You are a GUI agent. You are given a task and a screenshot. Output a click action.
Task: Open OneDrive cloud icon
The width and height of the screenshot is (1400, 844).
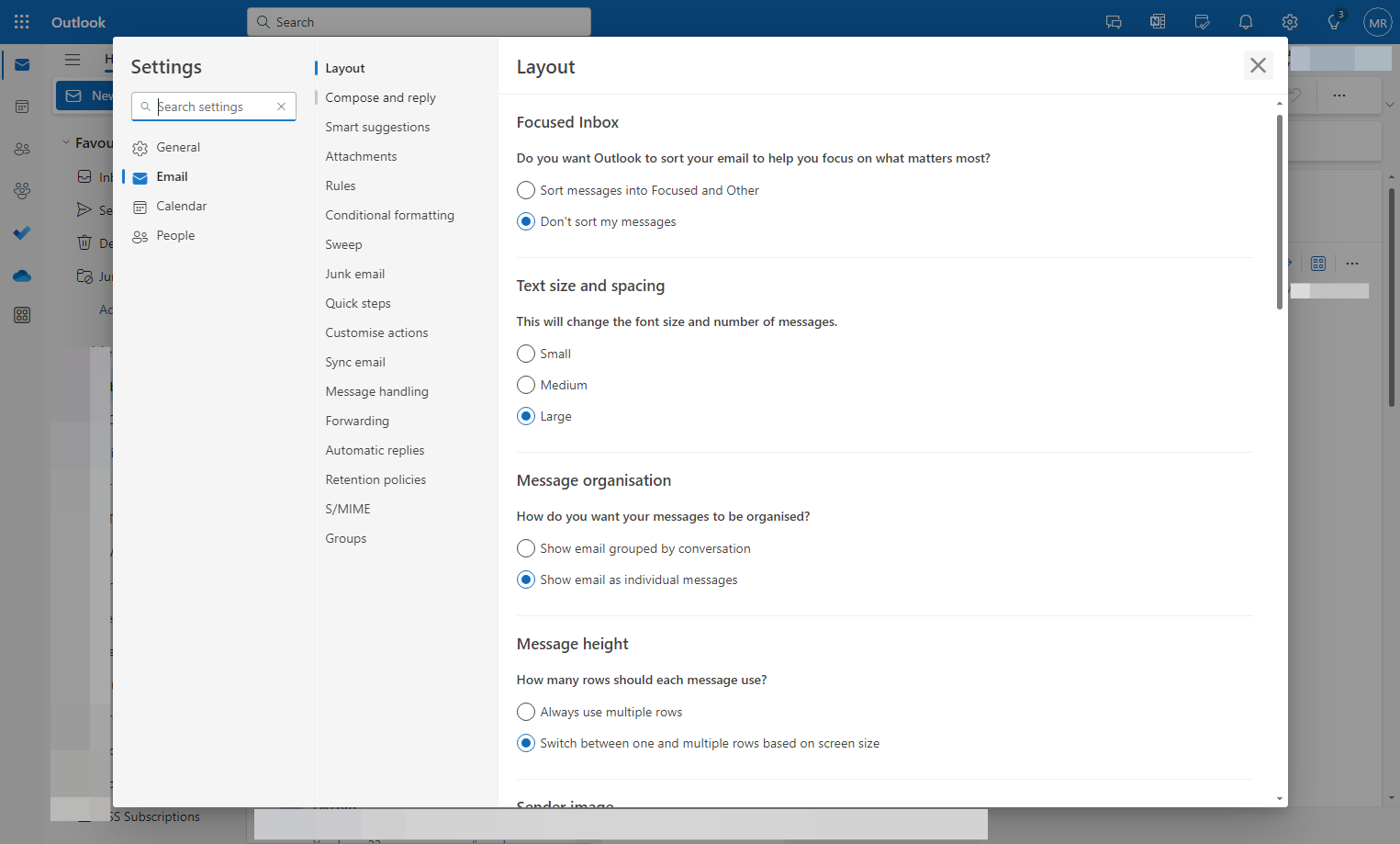22,276
